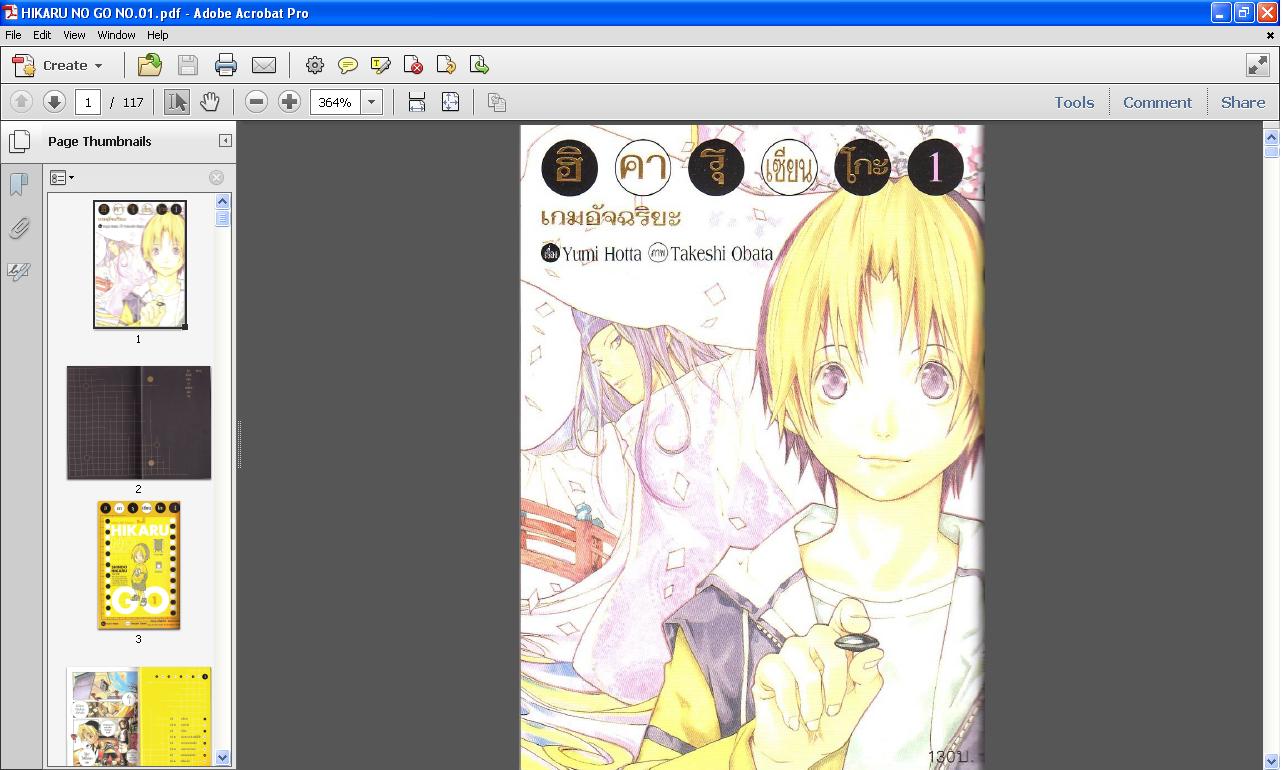Open the Help menu
Image resolution: width=1283 pixels, height=770 pixels.
158,35
